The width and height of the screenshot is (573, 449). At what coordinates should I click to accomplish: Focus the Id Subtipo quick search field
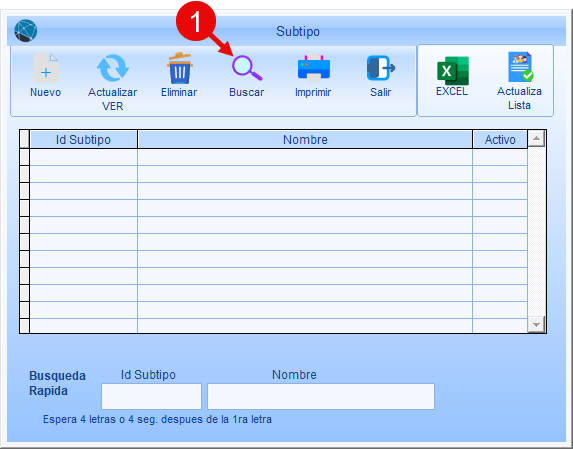coord(151,396)
